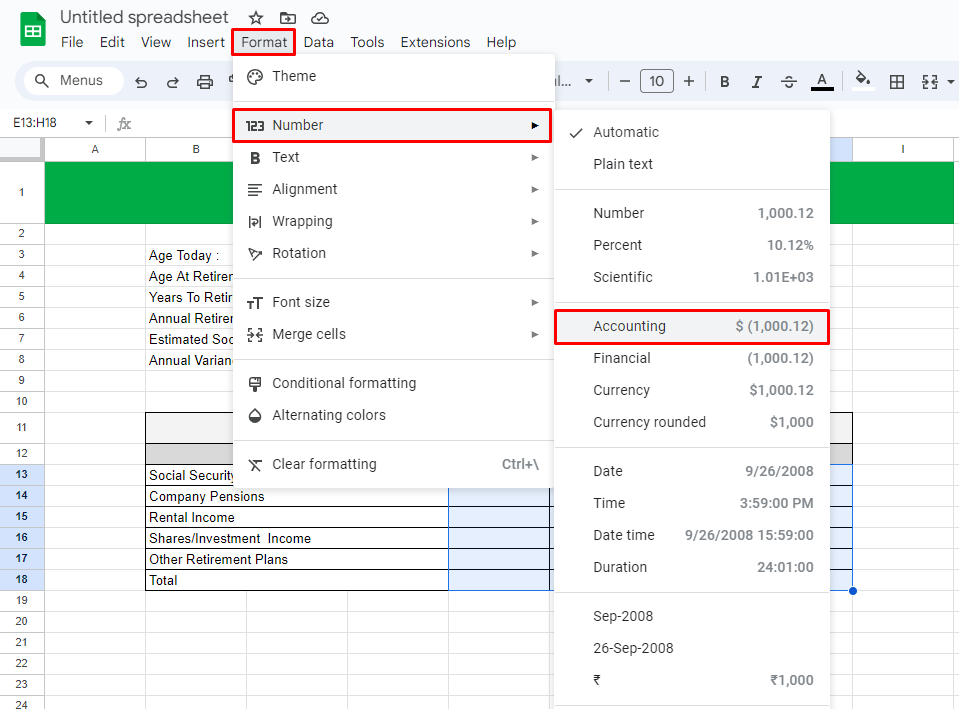Select the 26-Sep-2008 format
959x709 pixels.
click(692, 648)
